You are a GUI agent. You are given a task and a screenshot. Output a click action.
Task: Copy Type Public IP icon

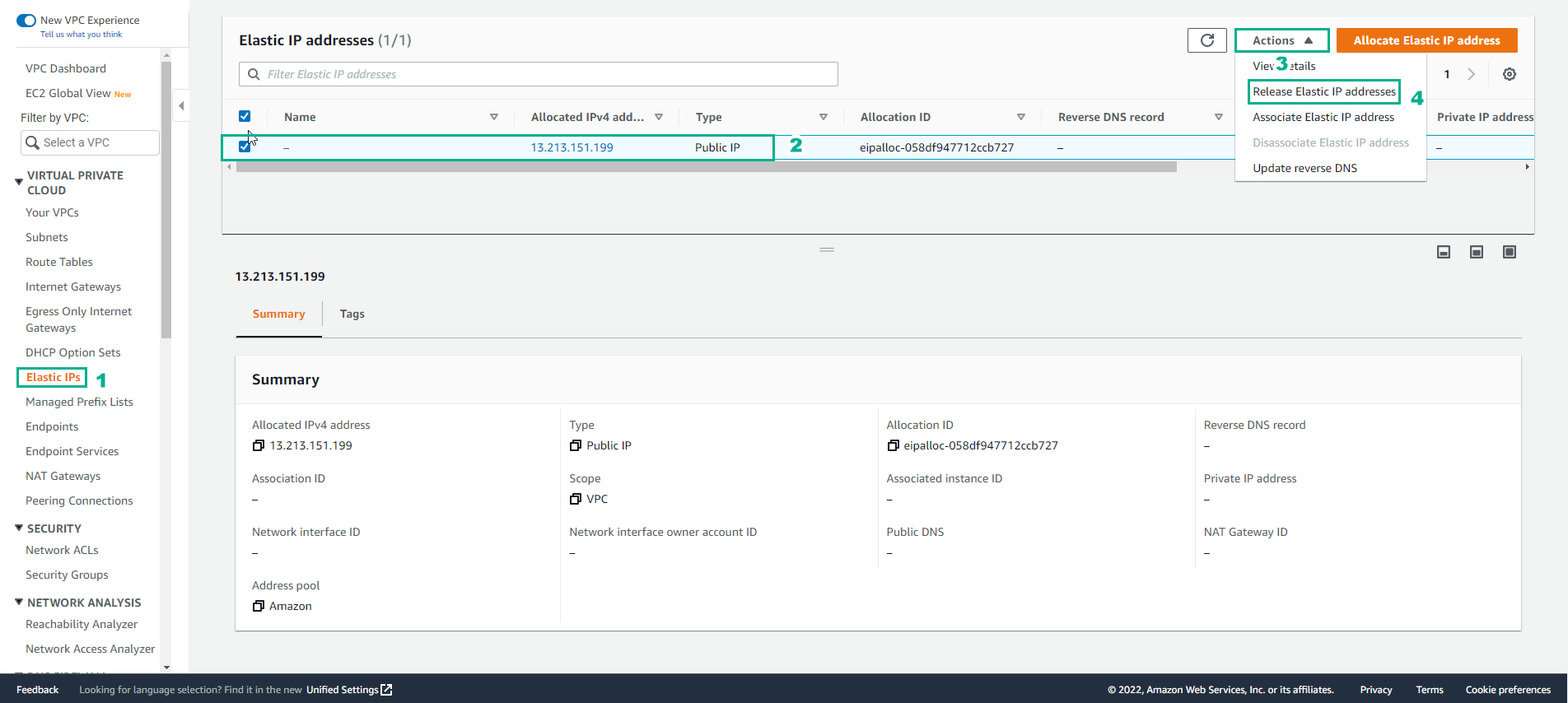(576, 445)
